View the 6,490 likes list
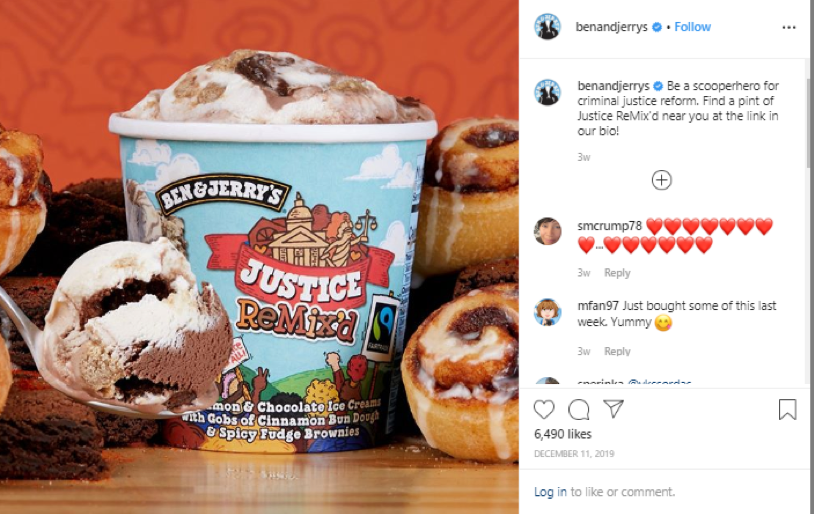The image size is (814, 514). [563, 434]
